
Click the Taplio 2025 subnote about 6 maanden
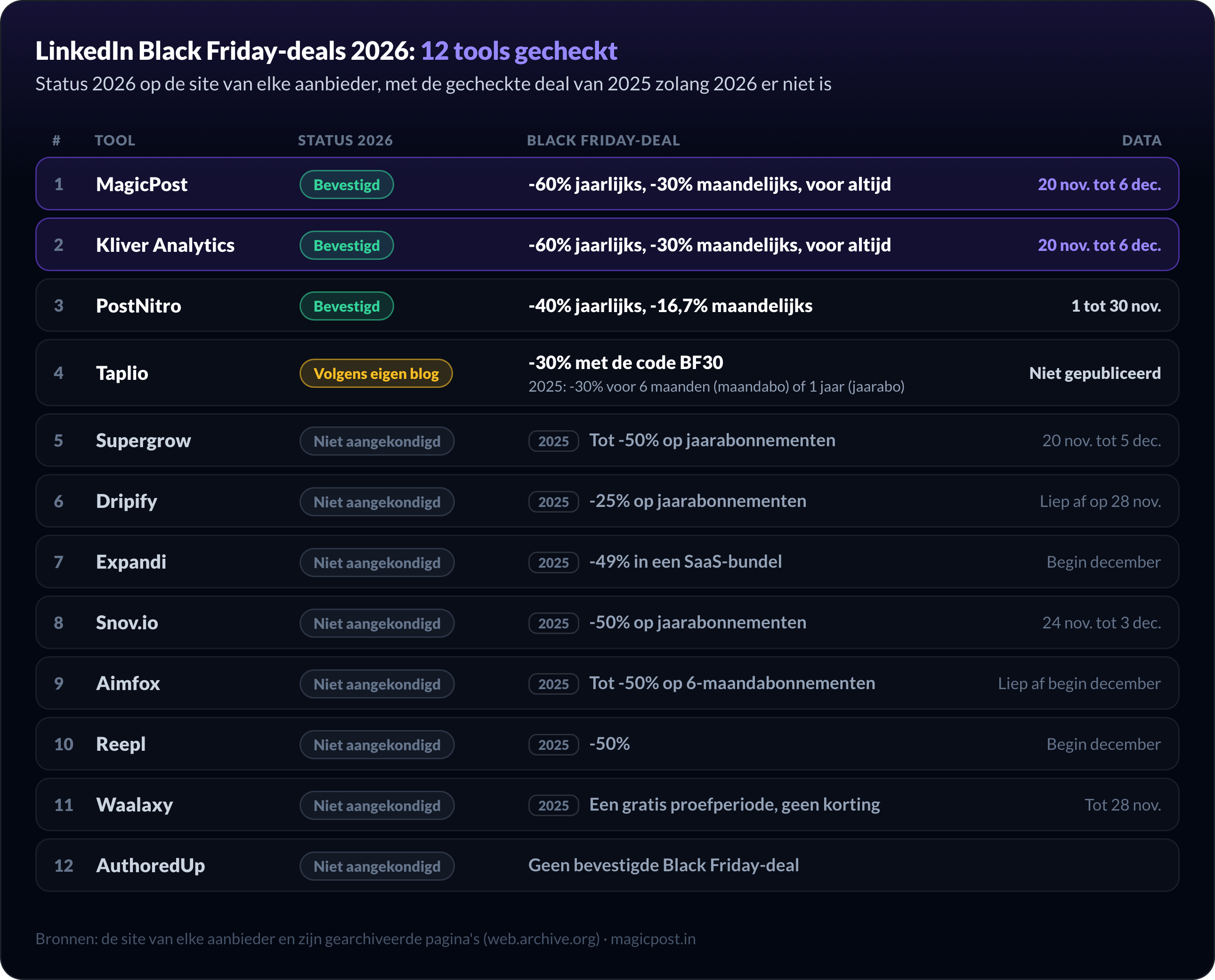(x=716, y=386)
